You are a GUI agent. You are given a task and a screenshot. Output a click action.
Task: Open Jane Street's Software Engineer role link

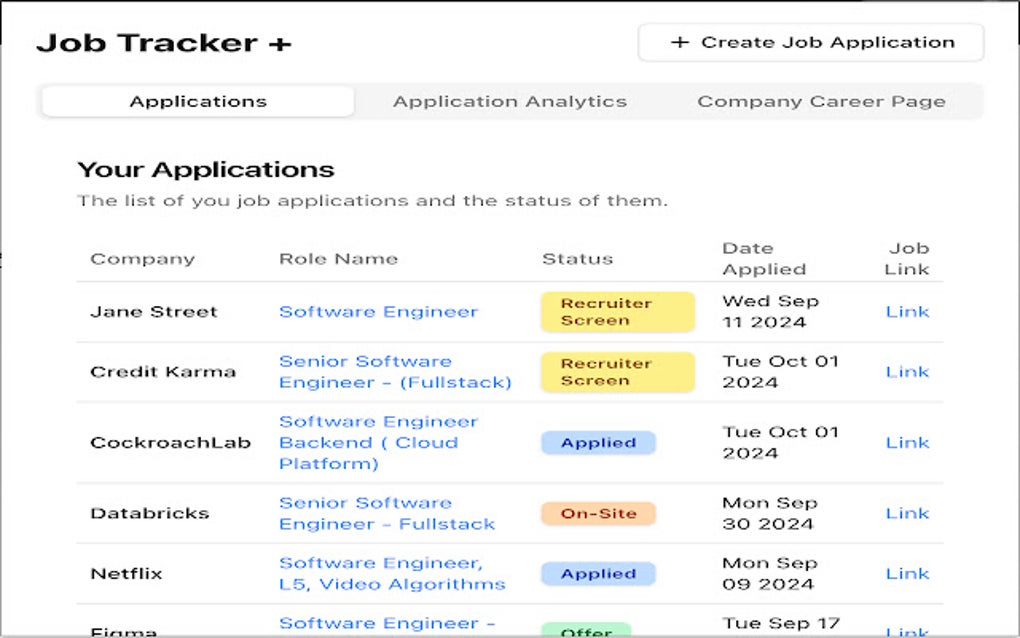click(378, 311)
